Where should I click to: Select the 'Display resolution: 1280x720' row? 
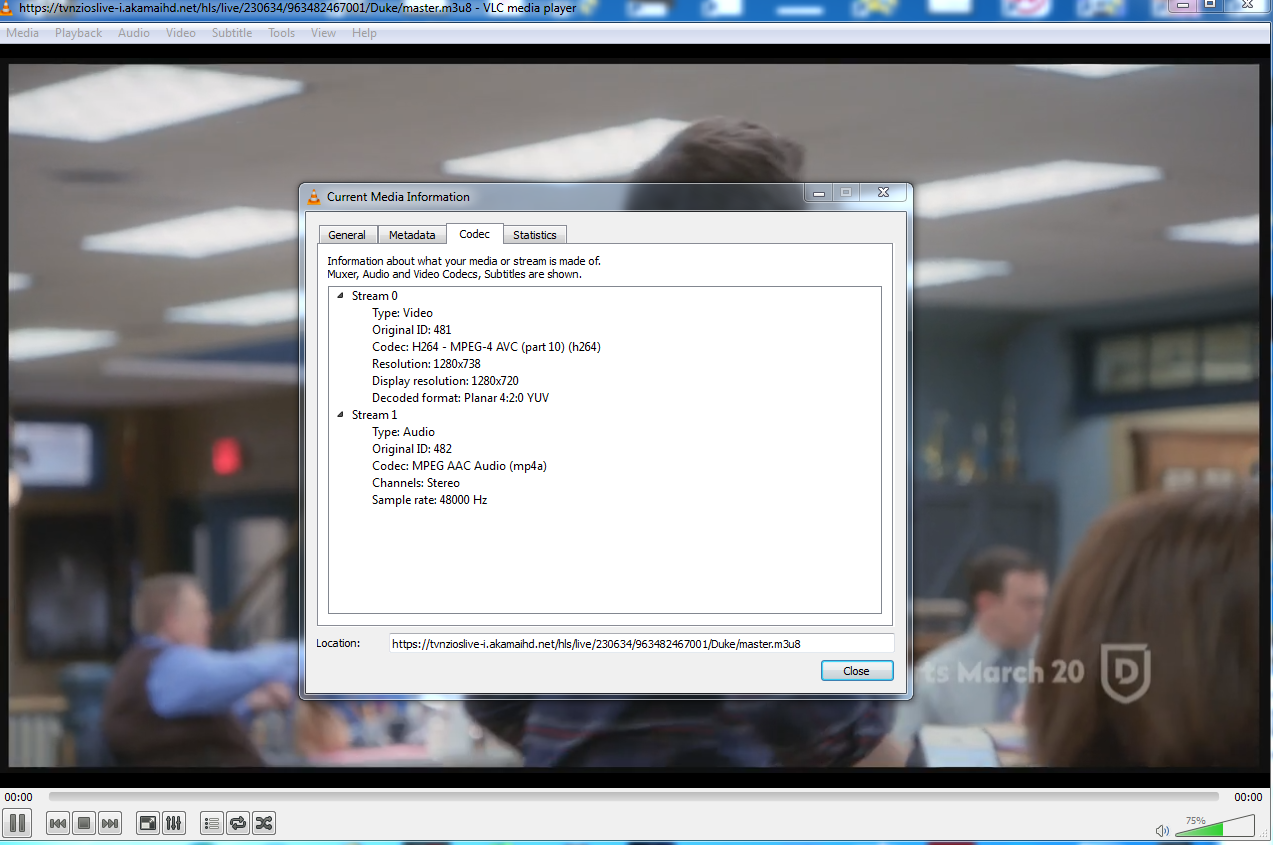pyautogui.click(x=445, y=381)
